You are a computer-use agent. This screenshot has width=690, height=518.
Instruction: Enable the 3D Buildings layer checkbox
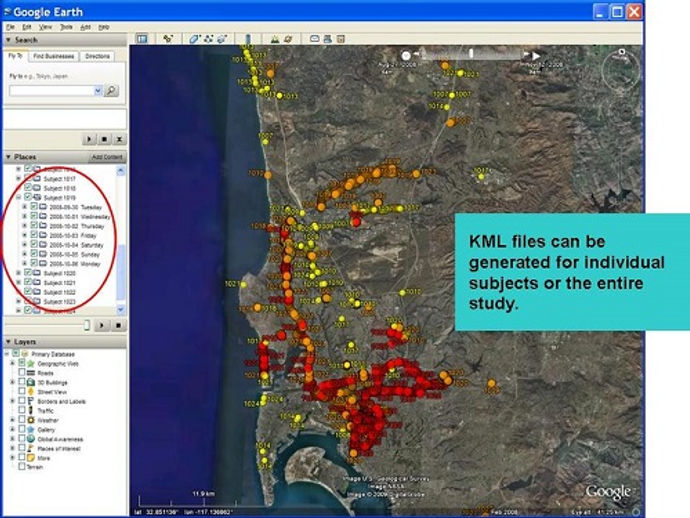tap(22, 382)
